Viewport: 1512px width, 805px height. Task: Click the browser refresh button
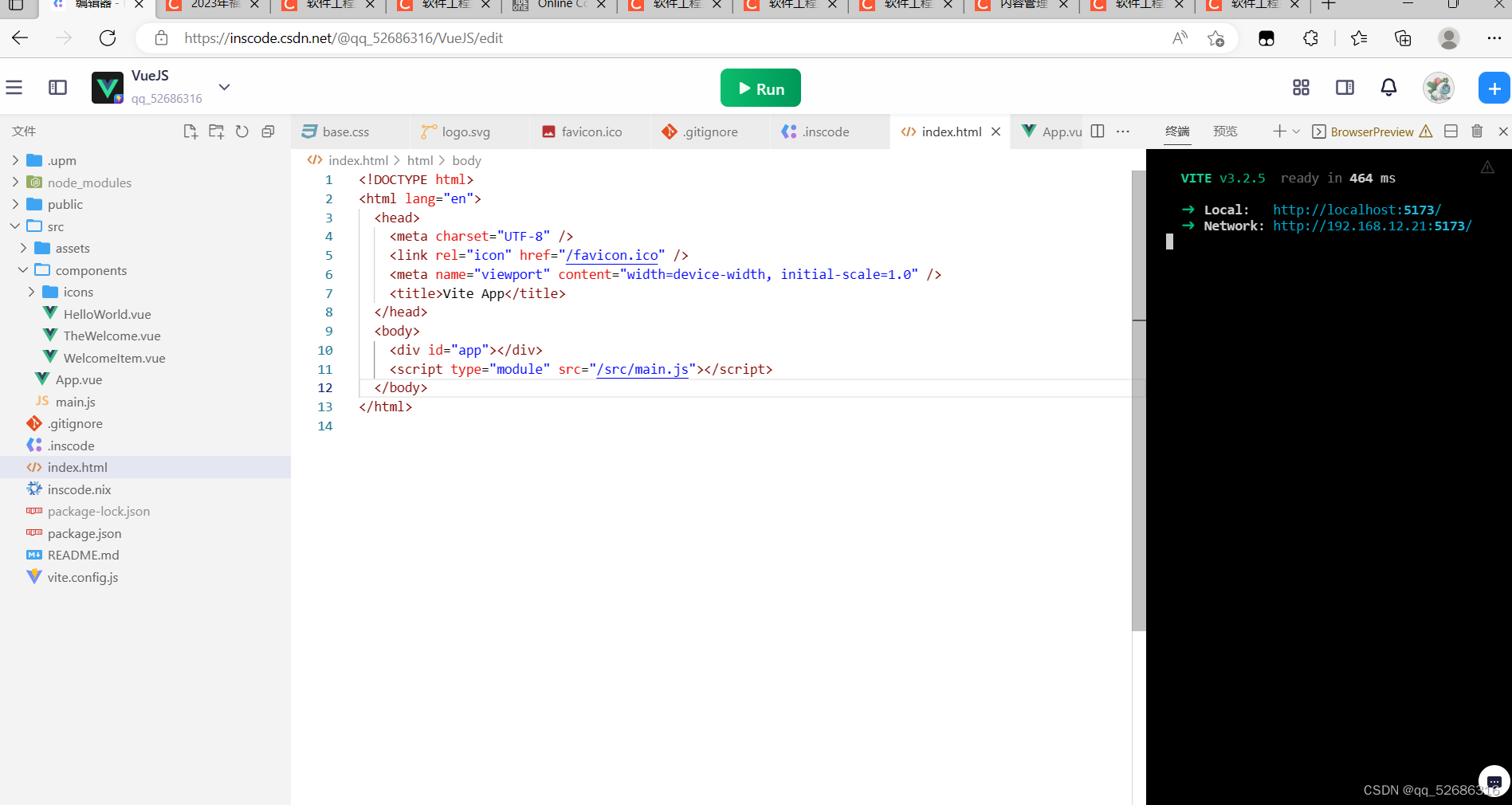pos(108,37)
